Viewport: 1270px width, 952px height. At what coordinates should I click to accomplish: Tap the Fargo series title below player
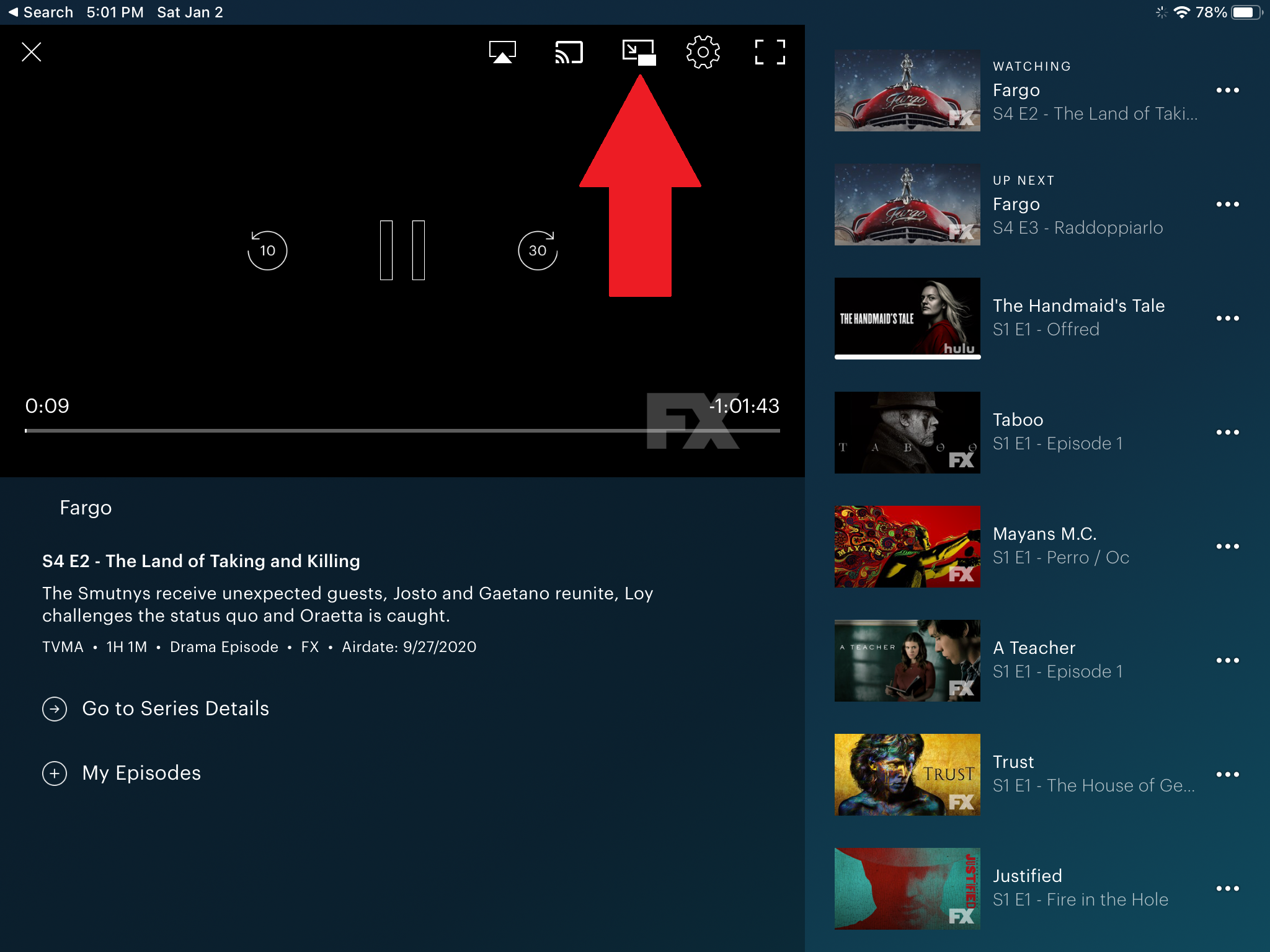pyautogui.click(x=86, y=508)
